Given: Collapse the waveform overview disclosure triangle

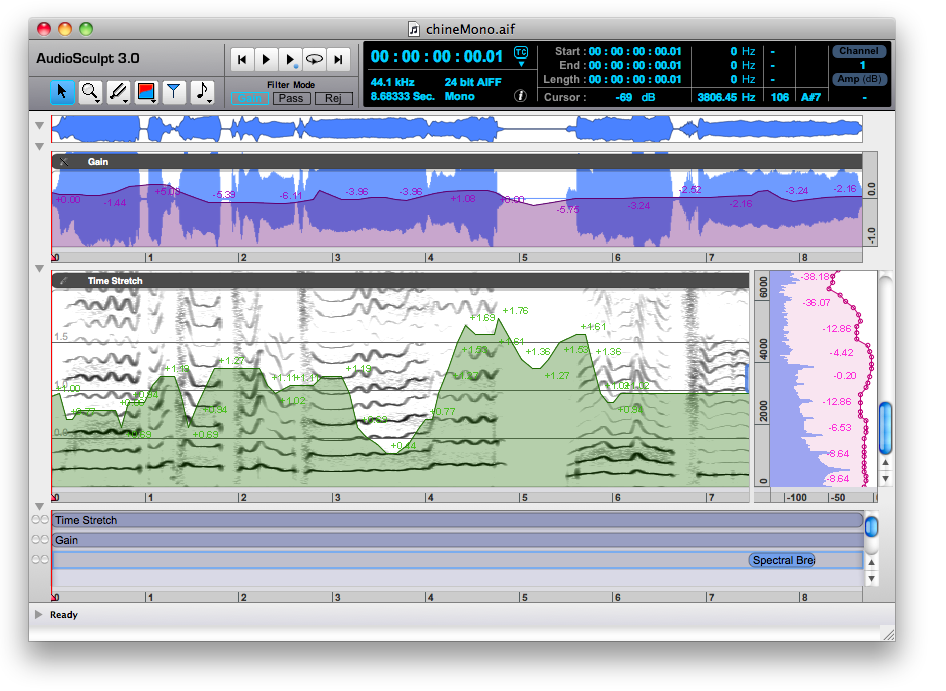Looking at the screenshot, I should [x=39, y=126].
